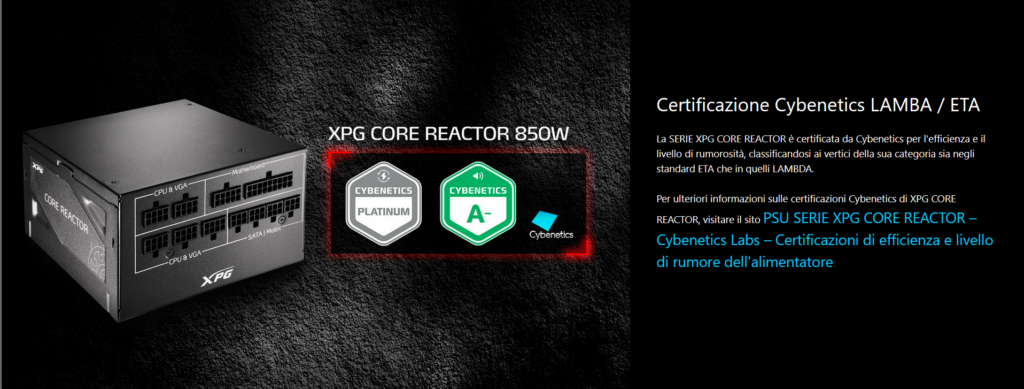Click the XPG CORE REACTOR 850W title
The width and height of the screenshot is (1024, 389).
click(x=448, y=134)
